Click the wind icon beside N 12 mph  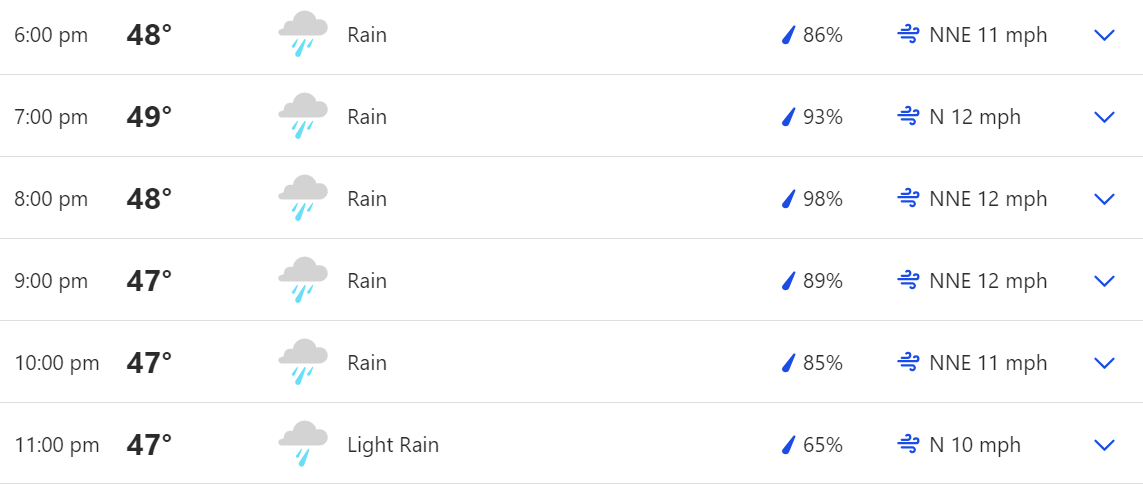click(908, 117)
